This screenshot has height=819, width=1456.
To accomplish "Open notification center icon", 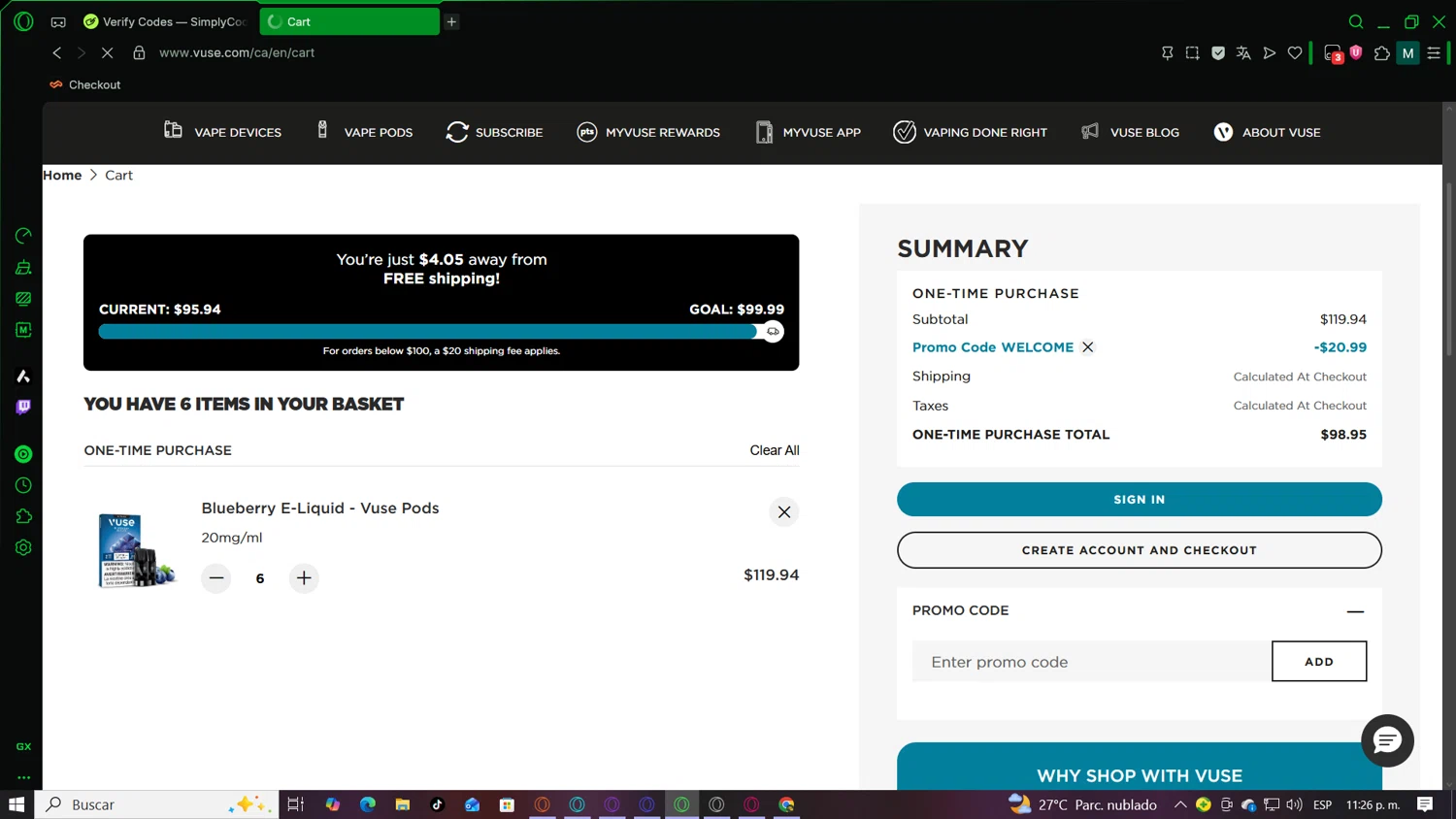I will coord(1425,804).
